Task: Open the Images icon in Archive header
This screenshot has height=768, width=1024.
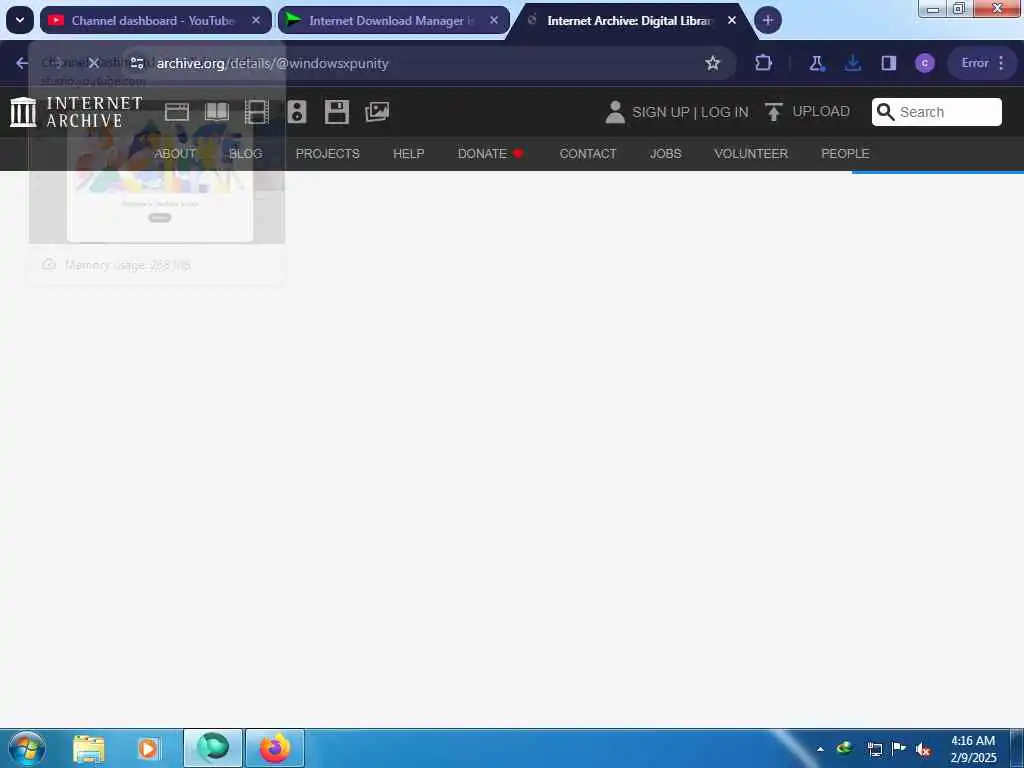Action: click(x=377, y=112)
